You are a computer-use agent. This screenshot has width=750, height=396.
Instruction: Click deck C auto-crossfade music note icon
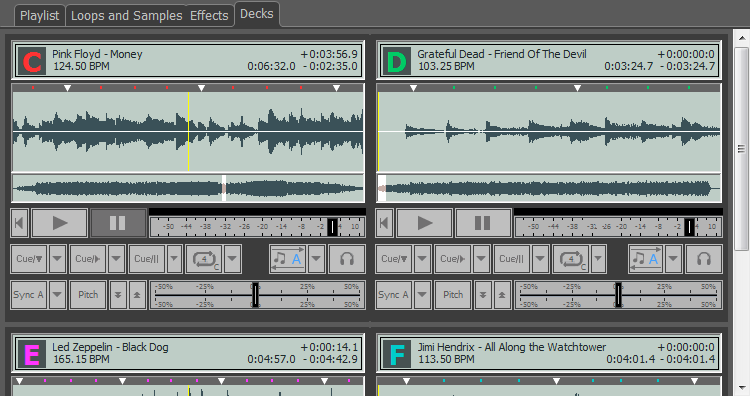point(287,259)
